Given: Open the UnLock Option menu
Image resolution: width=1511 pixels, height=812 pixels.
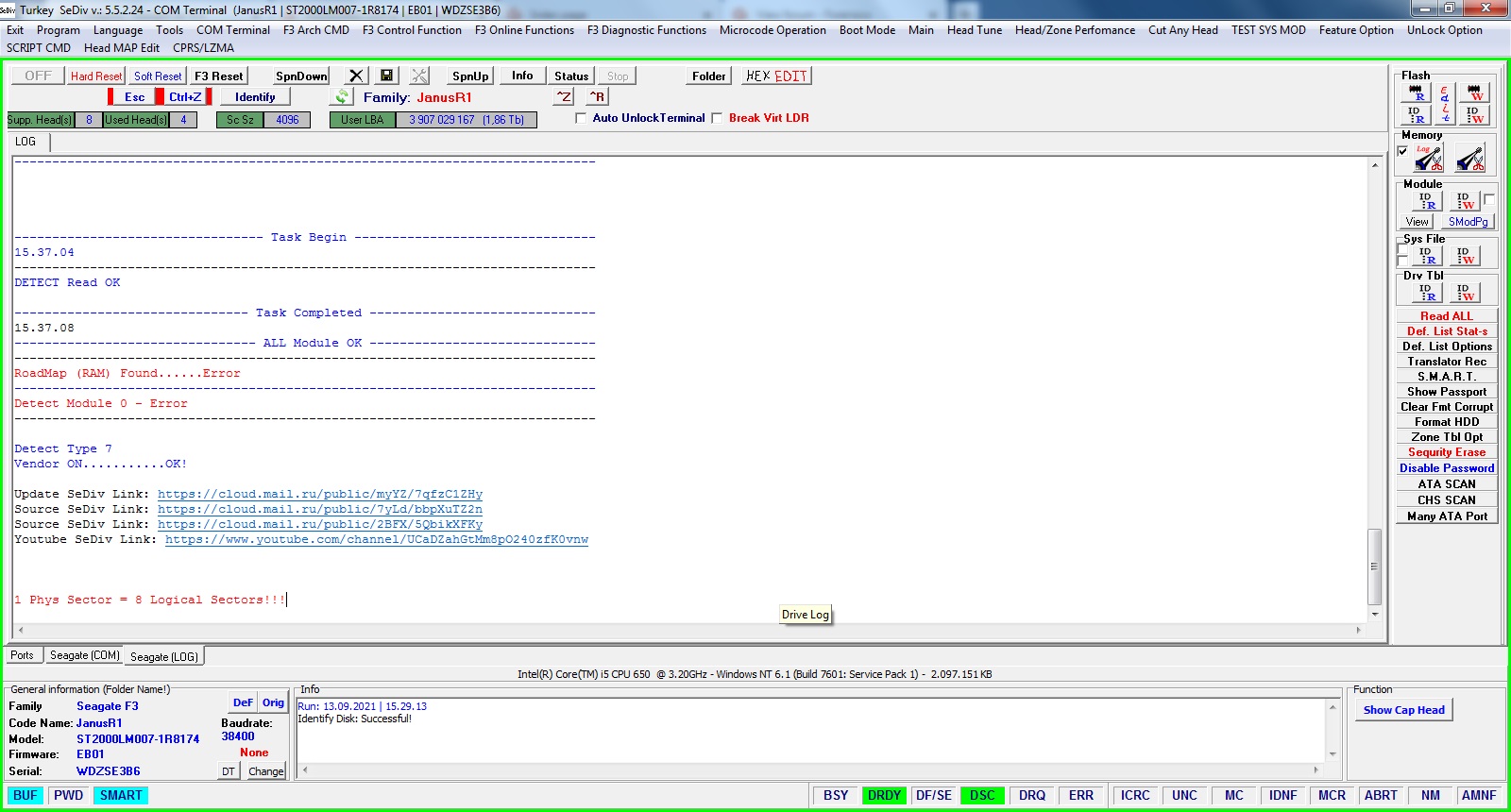Looking at the screenshot, I should (x=1444, y=30).
